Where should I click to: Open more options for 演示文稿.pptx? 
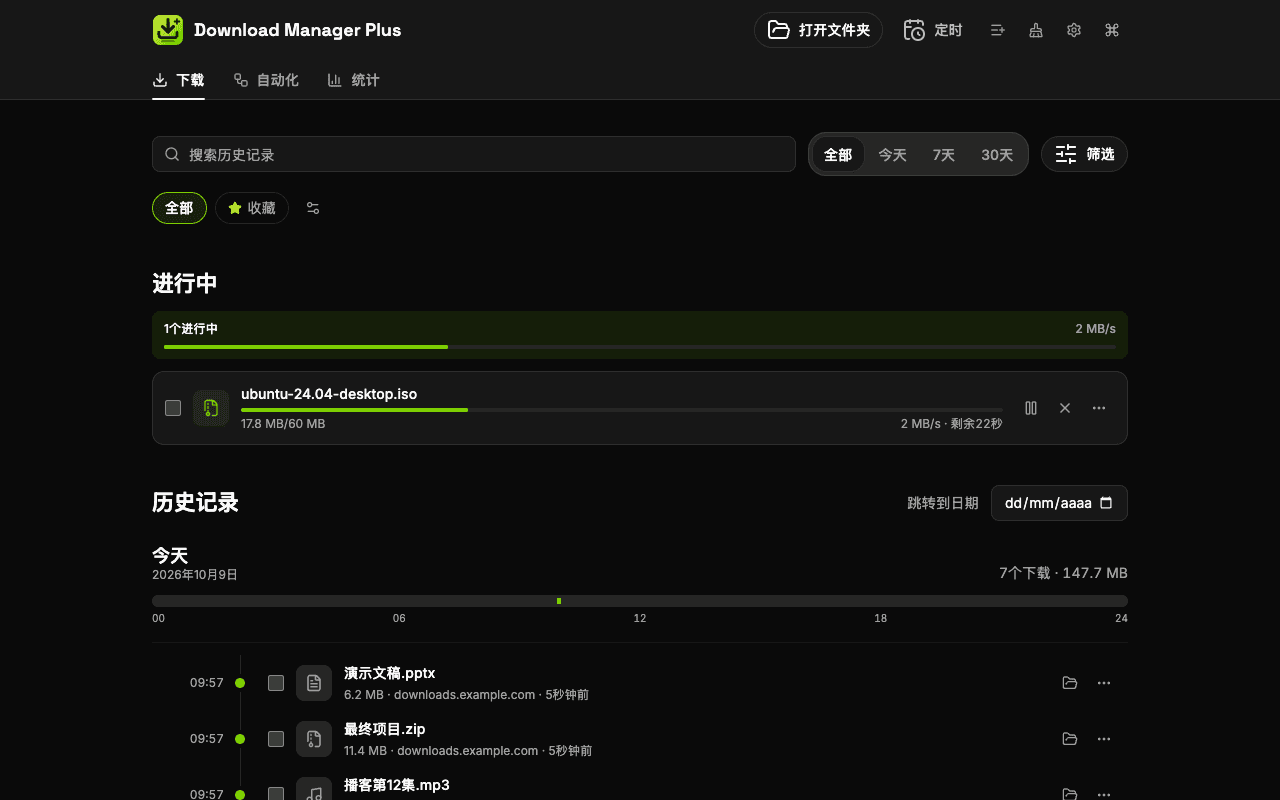coord(1104,683)
